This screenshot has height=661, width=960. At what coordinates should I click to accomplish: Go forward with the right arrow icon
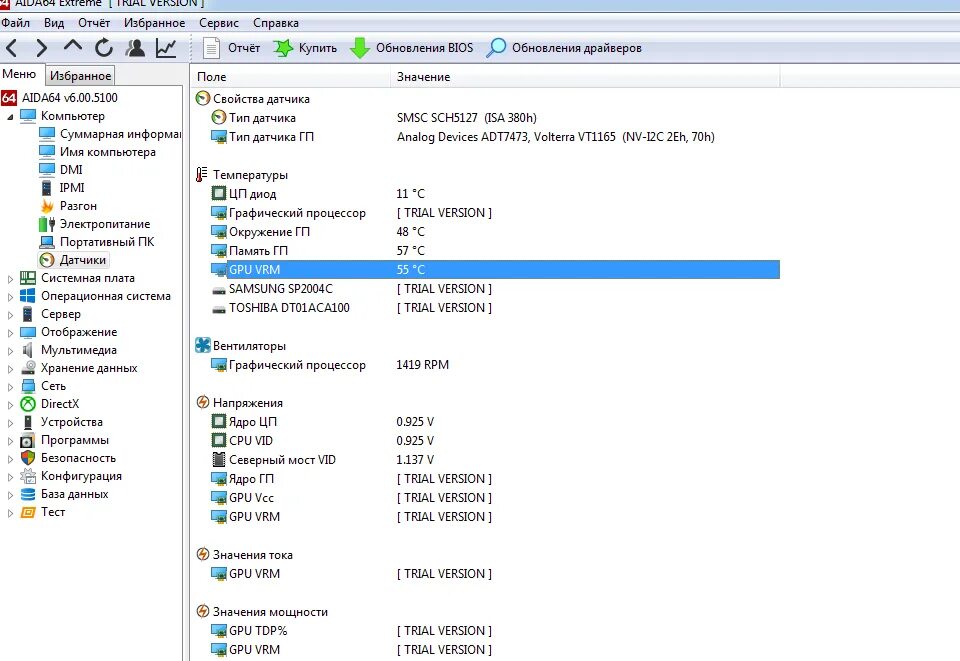pos(42,48)
